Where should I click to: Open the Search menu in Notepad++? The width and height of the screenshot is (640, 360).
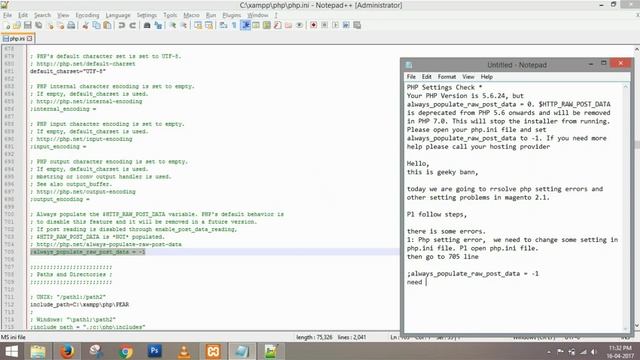42,15
